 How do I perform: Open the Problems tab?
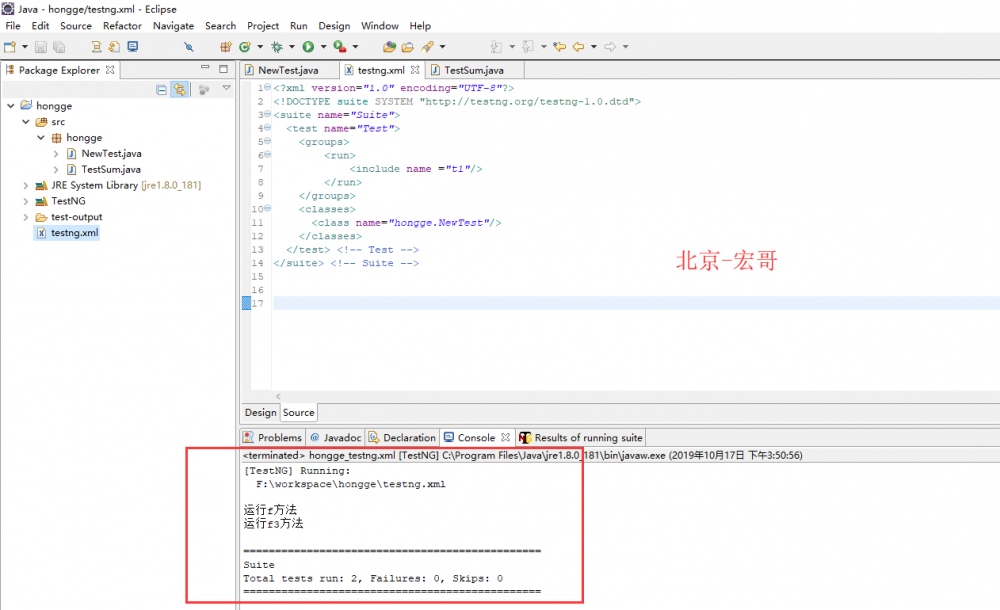[272, 438]
